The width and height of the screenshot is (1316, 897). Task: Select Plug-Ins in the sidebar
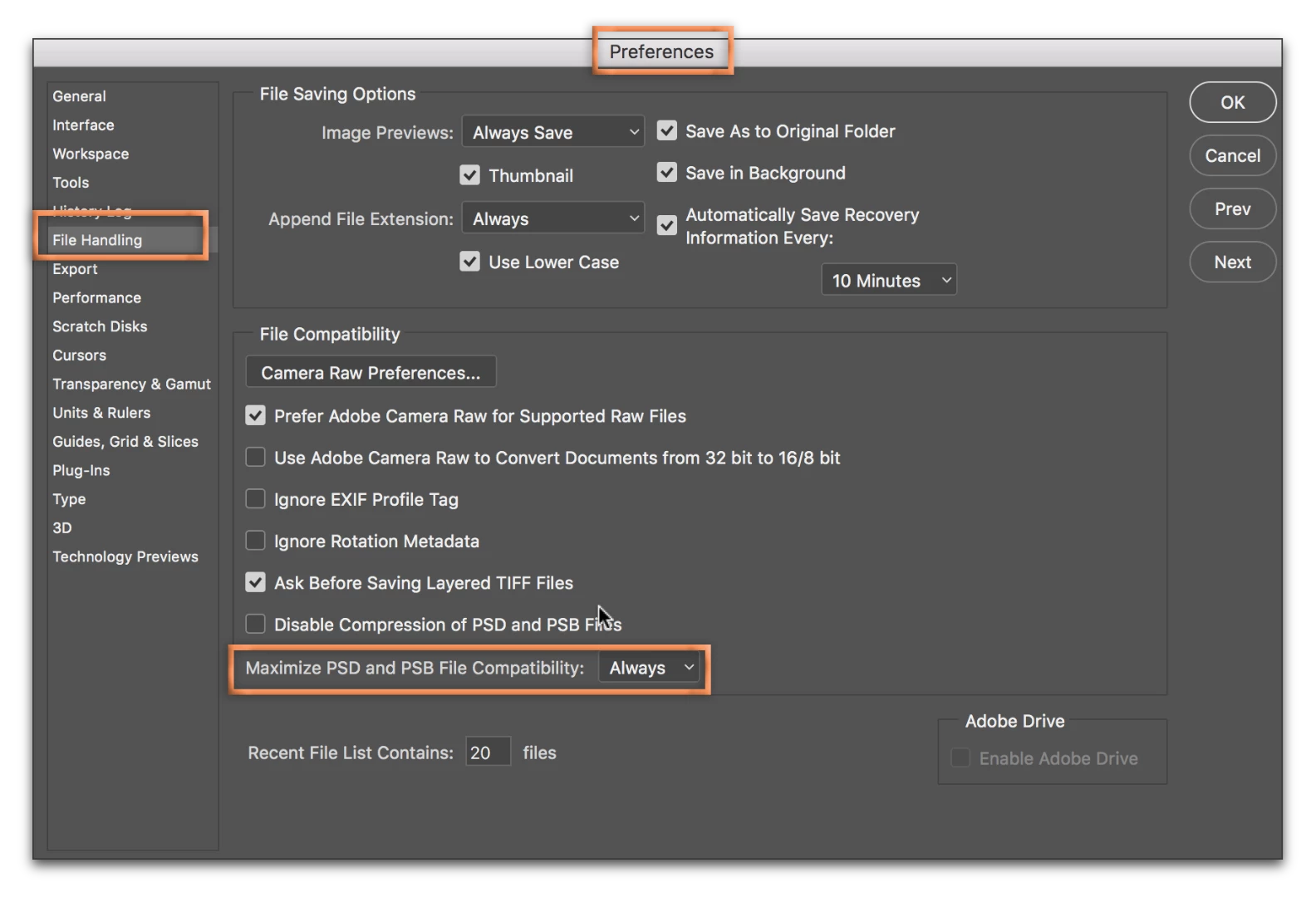point(81,470)
